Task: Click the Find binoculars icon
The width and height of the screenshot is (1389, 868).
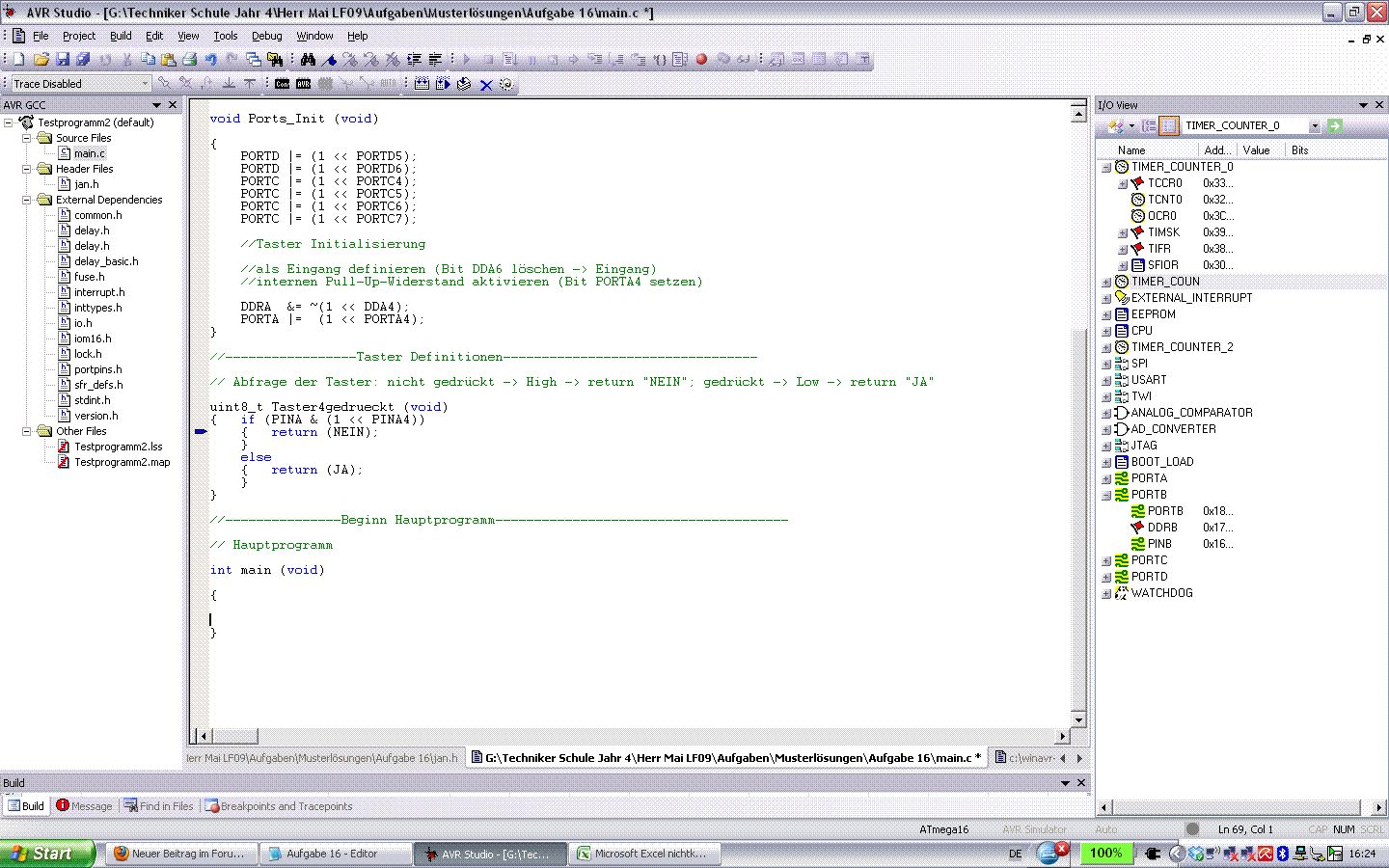Action: pyautogui.click(x=308, y=60)
